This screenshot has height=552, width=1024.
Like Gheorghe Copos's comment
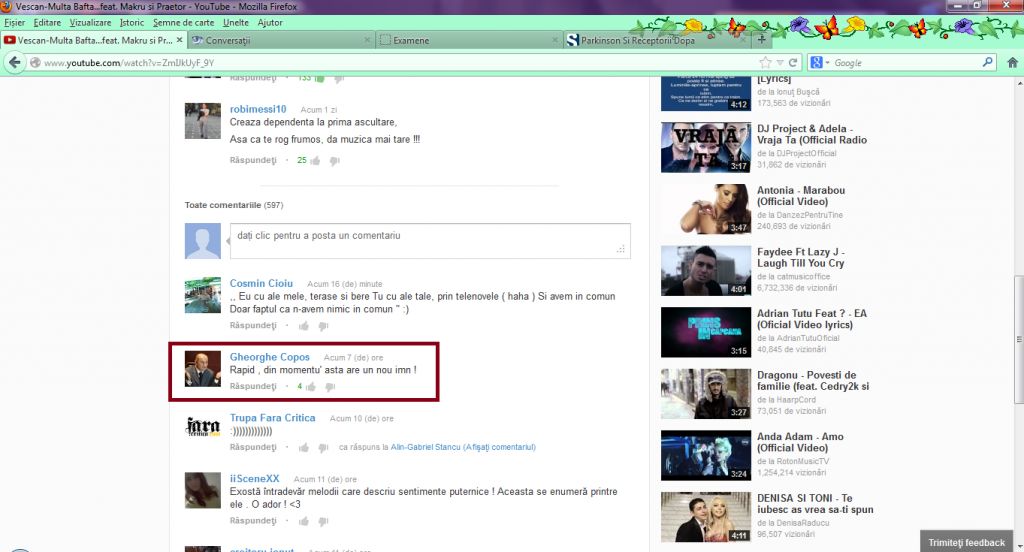(311, 387)
